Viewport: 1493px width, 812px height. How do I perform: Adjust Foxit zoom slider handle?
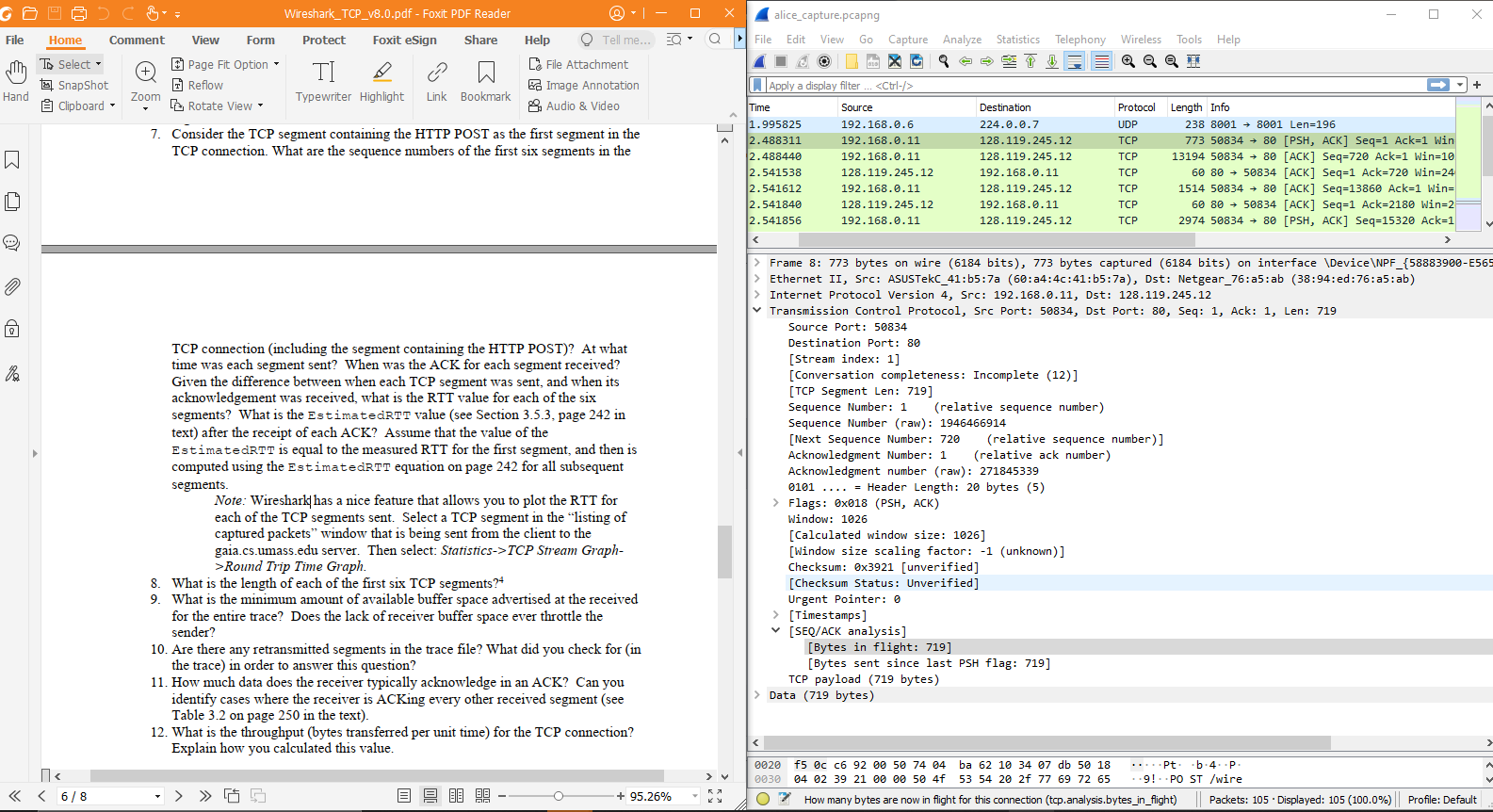pyautogui.click(x=559, y=796)
